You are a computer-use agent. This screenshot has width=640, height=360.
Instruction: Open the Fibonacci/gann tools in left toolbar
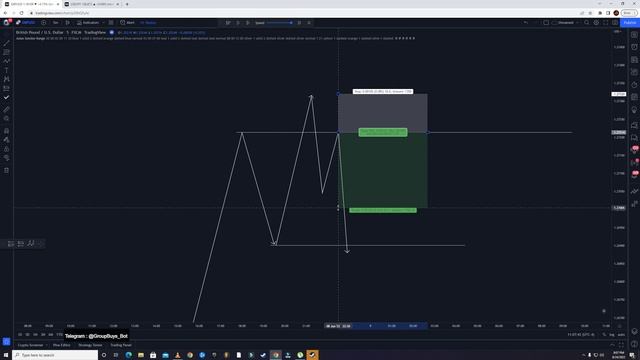pos(7,52)
